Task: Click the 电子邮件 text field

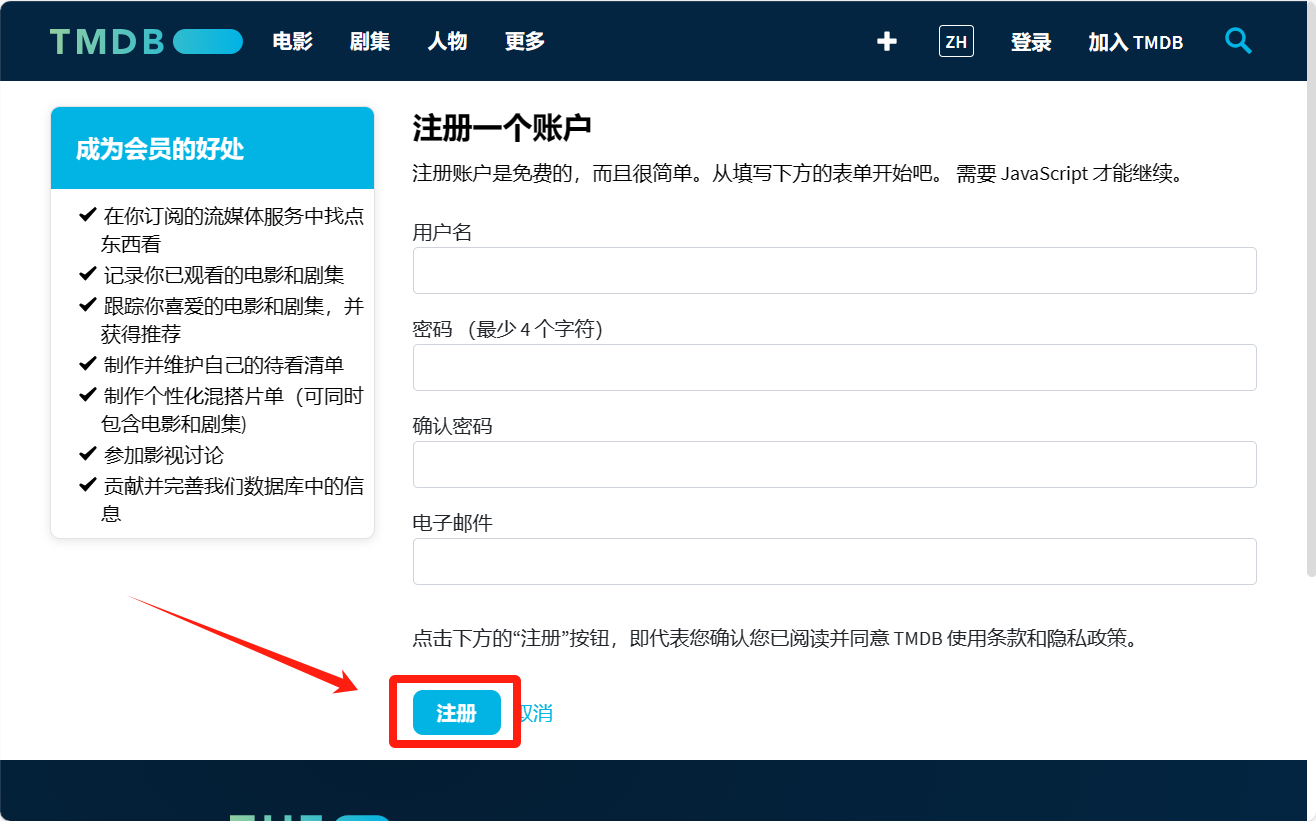Action: pyautogui.click(x=834, y=561)
